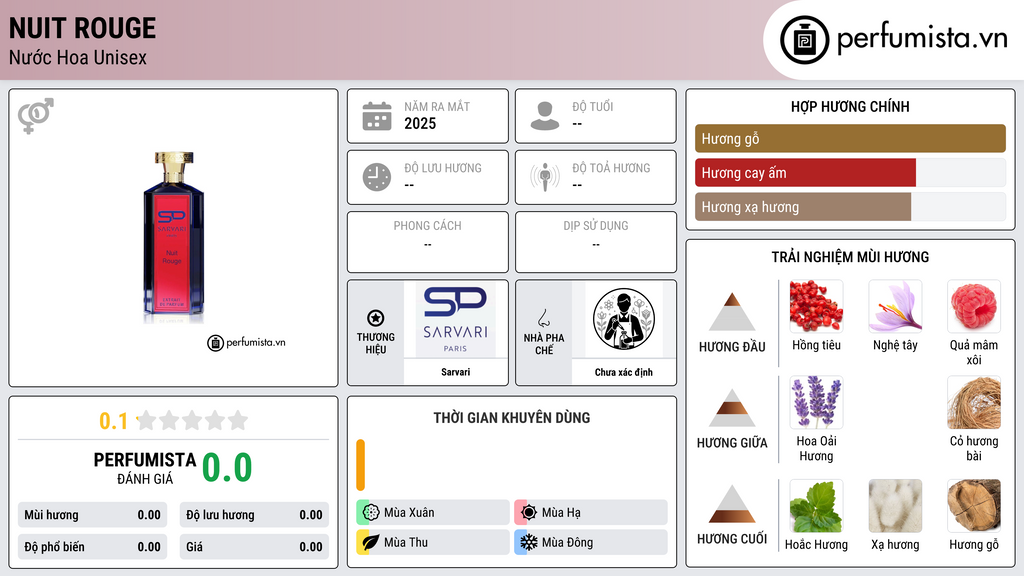This screenshot has height=576, width=1024.
Task: Click the unisex gender symbol icon
Action: pos(36,116)
